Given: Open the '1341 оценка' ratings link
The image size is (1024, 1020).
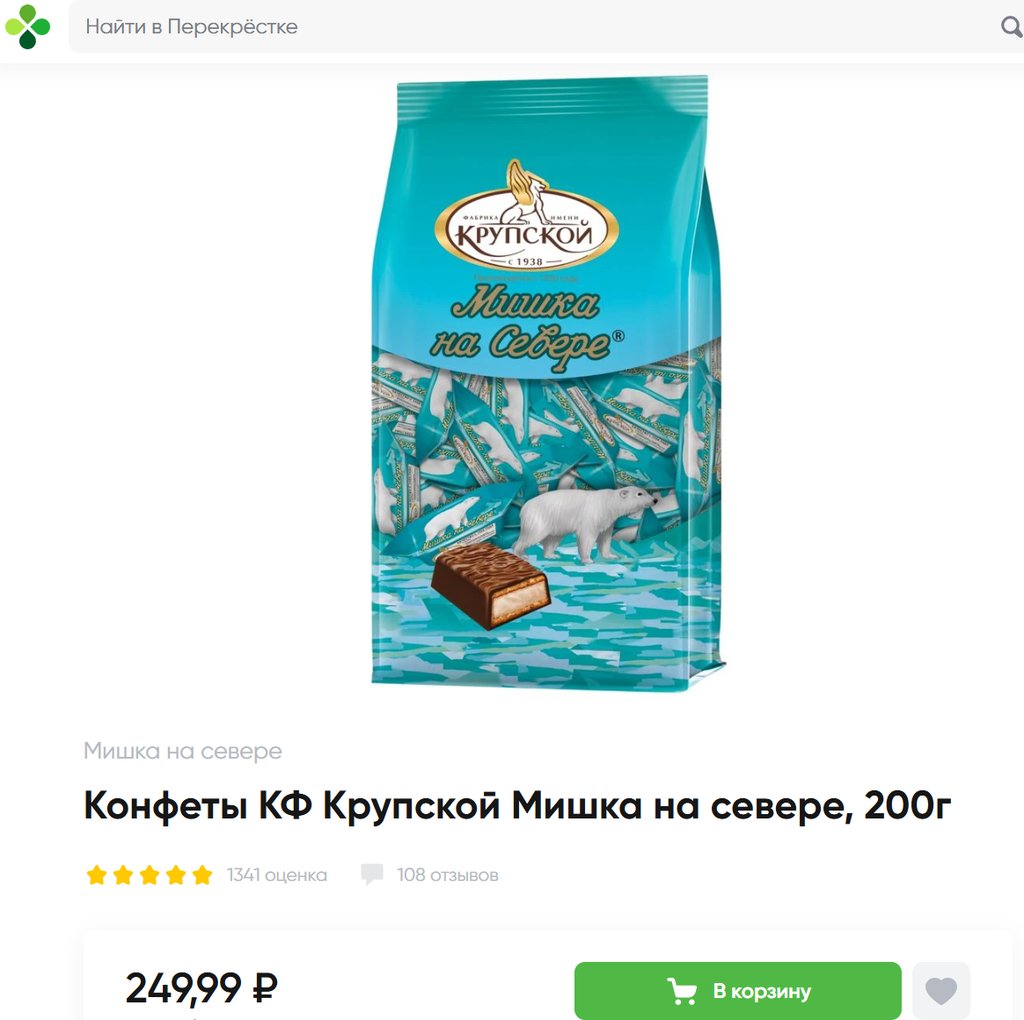Looking at the screenshot, I should tap(277, 875).
